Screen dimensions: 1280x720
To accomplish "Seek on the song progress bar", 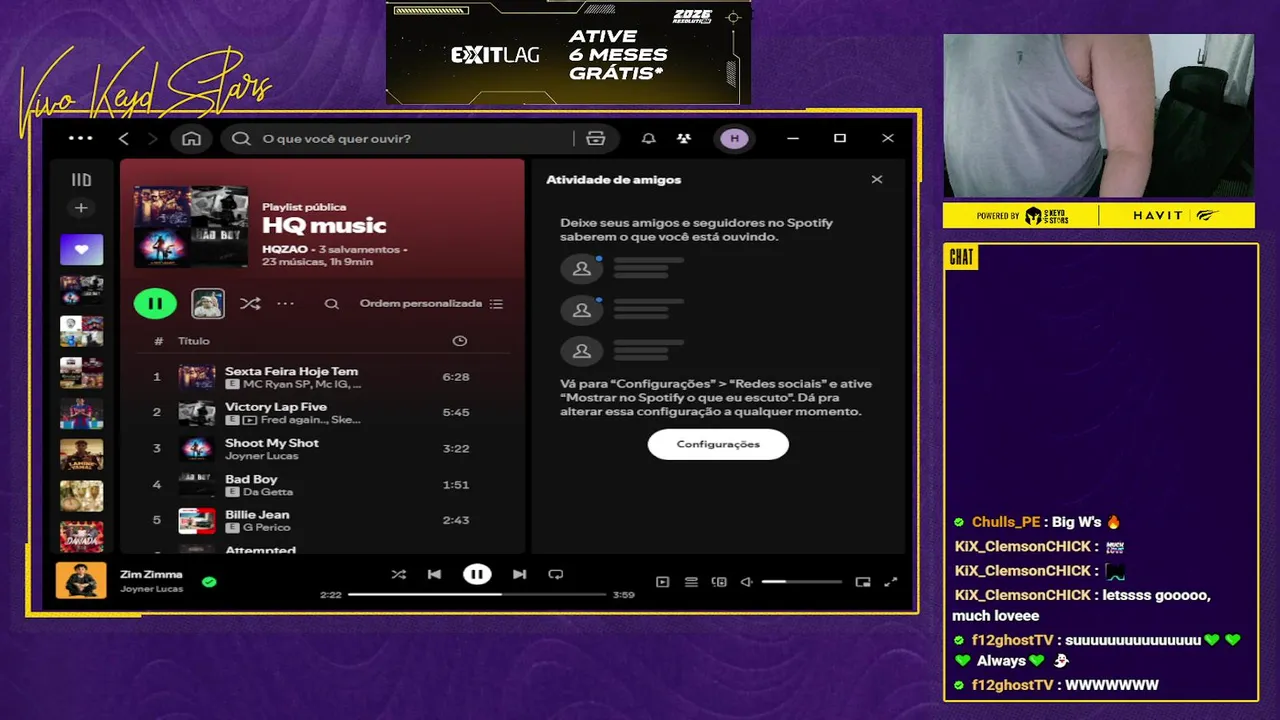I will 477,594.
